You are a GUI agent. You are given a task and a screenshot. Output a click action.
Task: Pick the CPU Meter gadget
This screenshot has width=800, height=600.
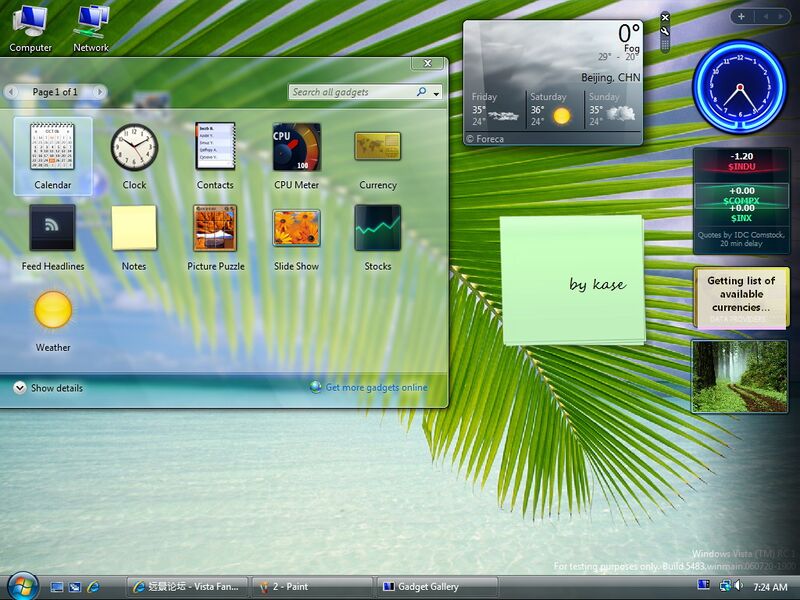pyautogui.click(x=296, y=147)
